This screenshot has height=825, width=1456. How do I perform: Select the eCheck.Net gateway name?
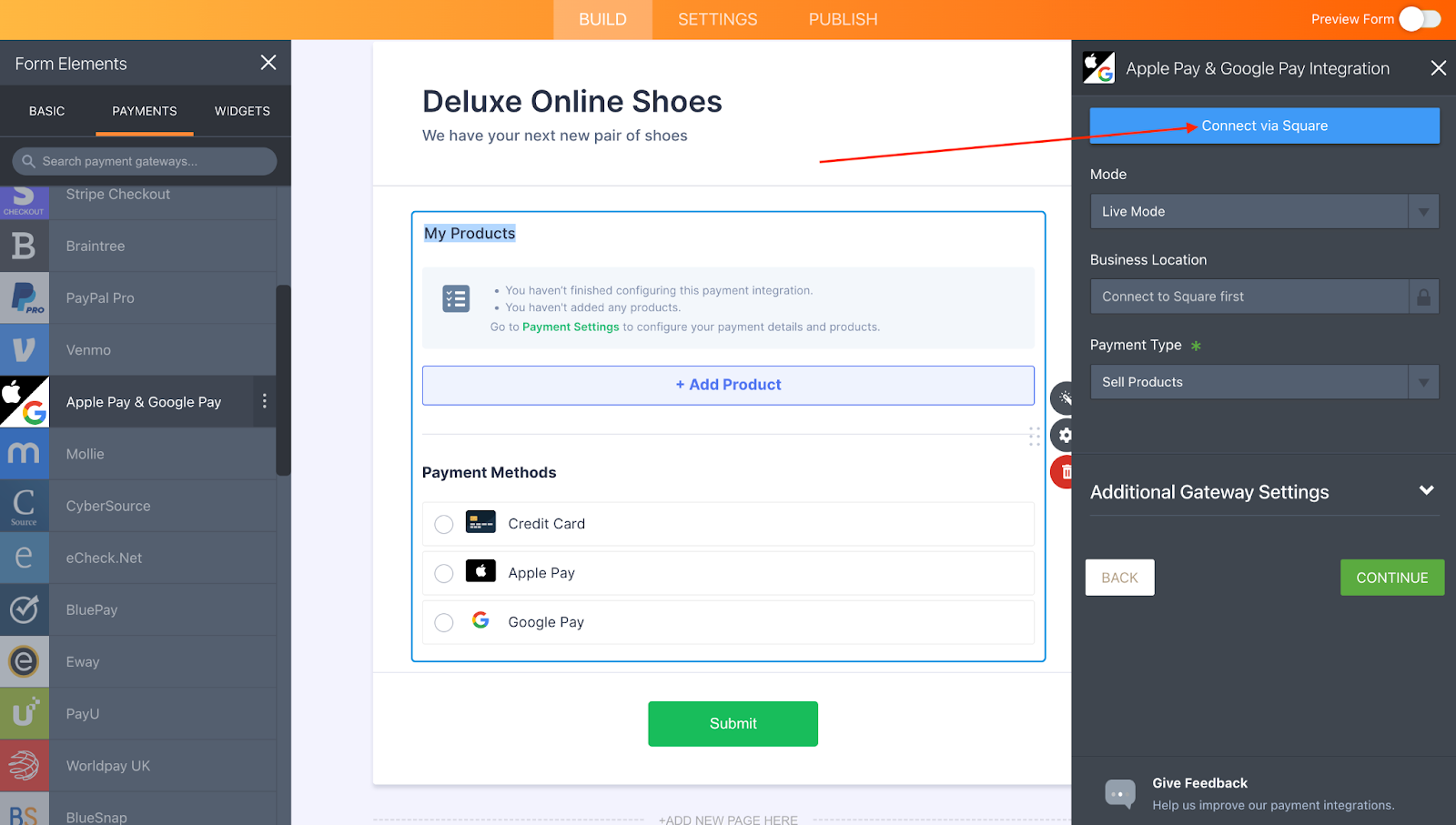click(104, 558)
